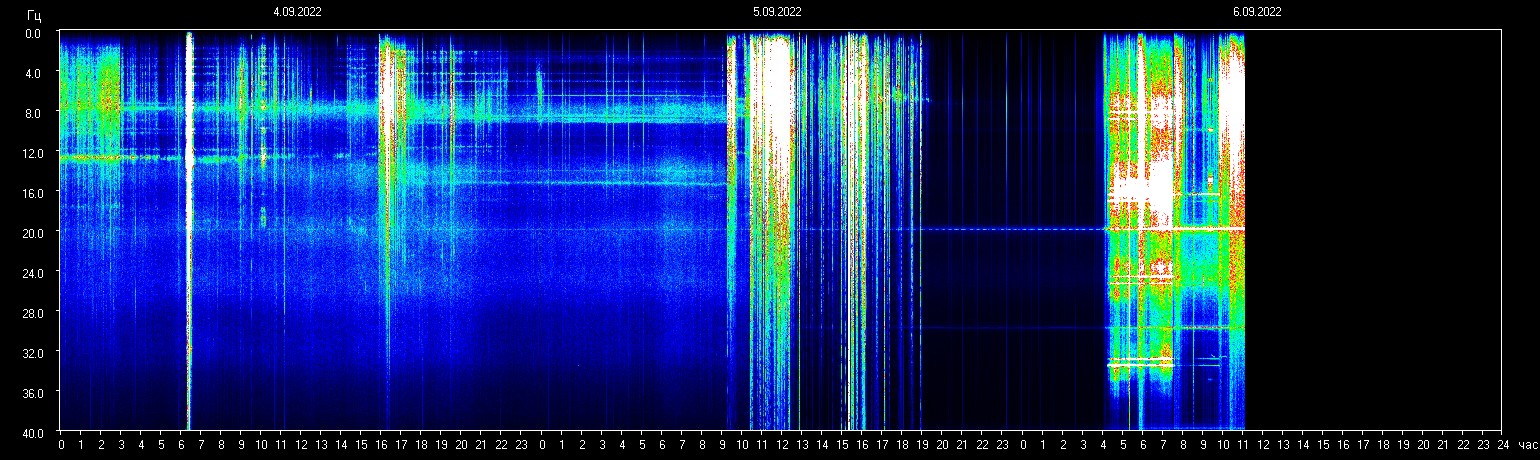The image size is (1540, 460).
Task: Click hour 19 label under 5.09.2022
Action: (922, 445)
